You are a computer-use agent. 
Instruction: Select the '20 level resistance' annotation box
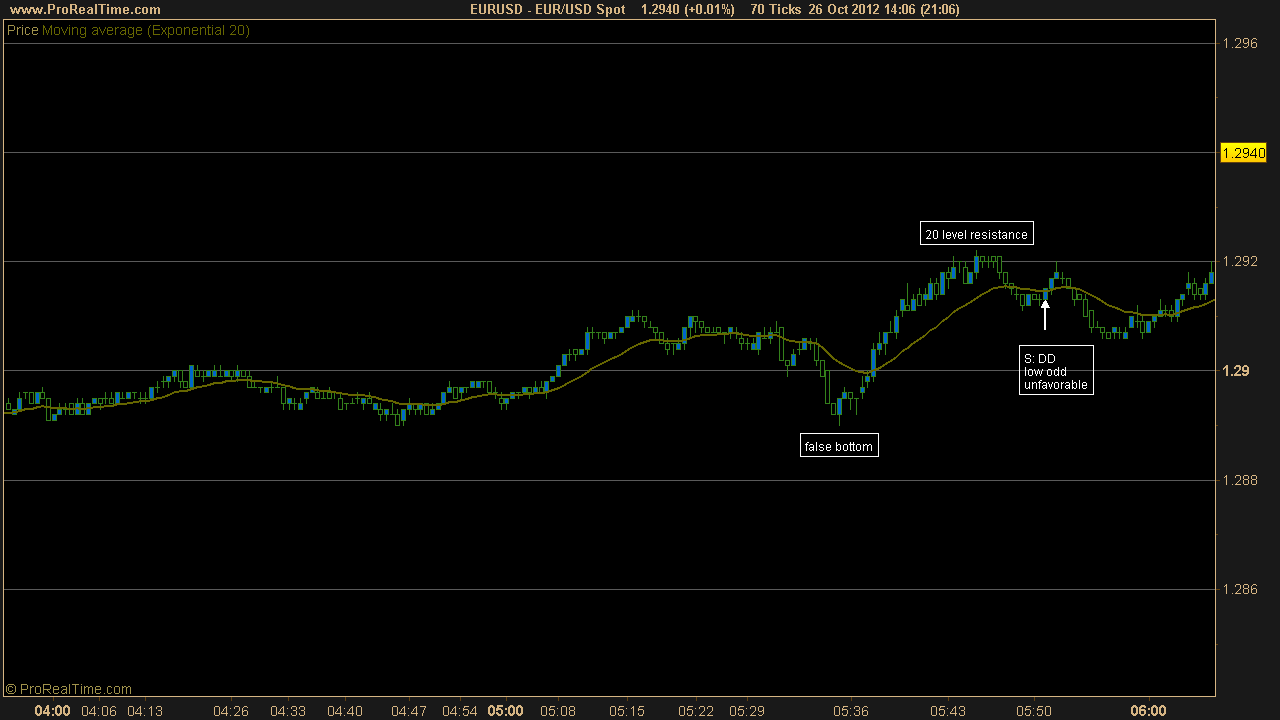coord(976,234)
